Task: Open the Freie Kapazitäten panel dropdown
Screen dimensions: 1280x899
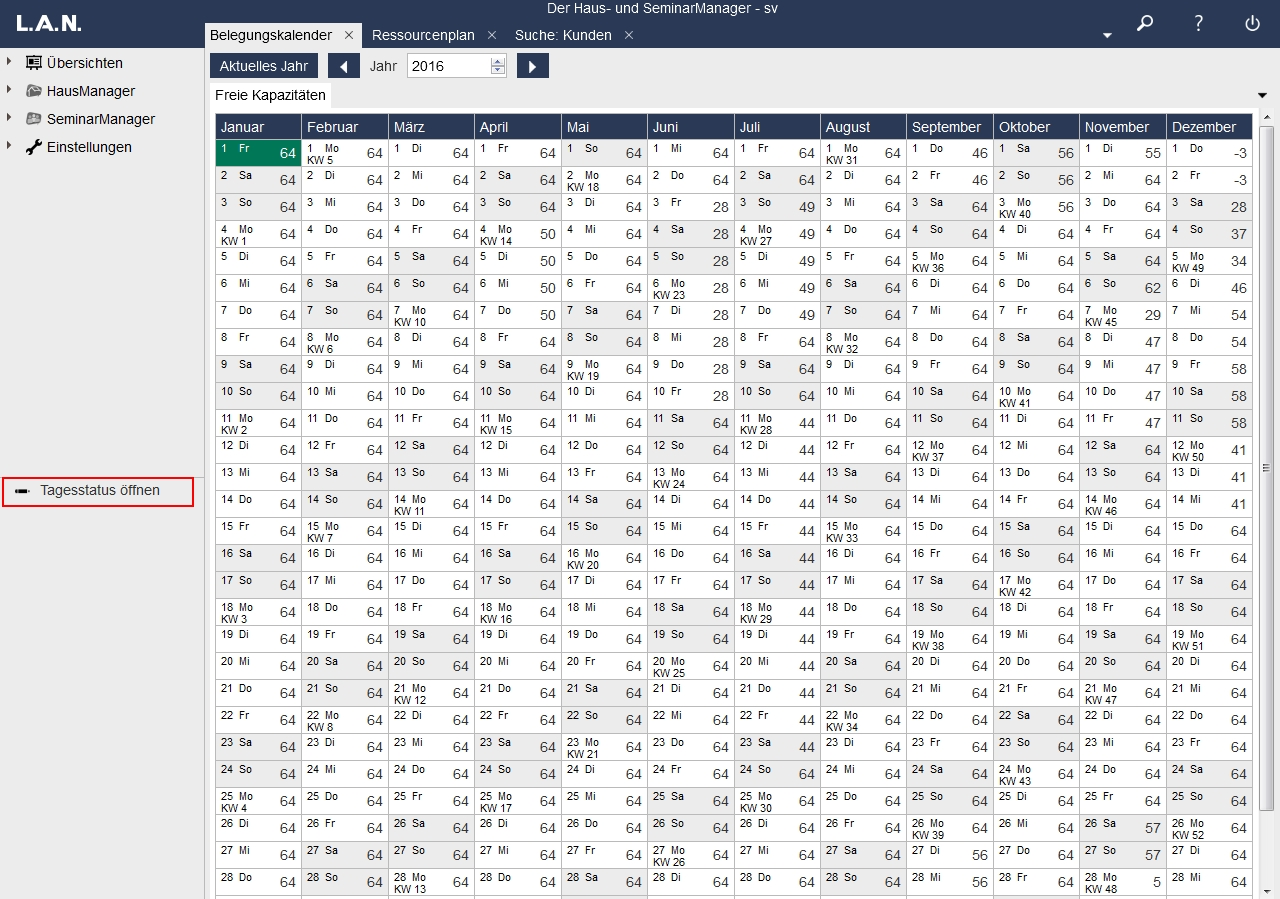Action: [1262, 95]
